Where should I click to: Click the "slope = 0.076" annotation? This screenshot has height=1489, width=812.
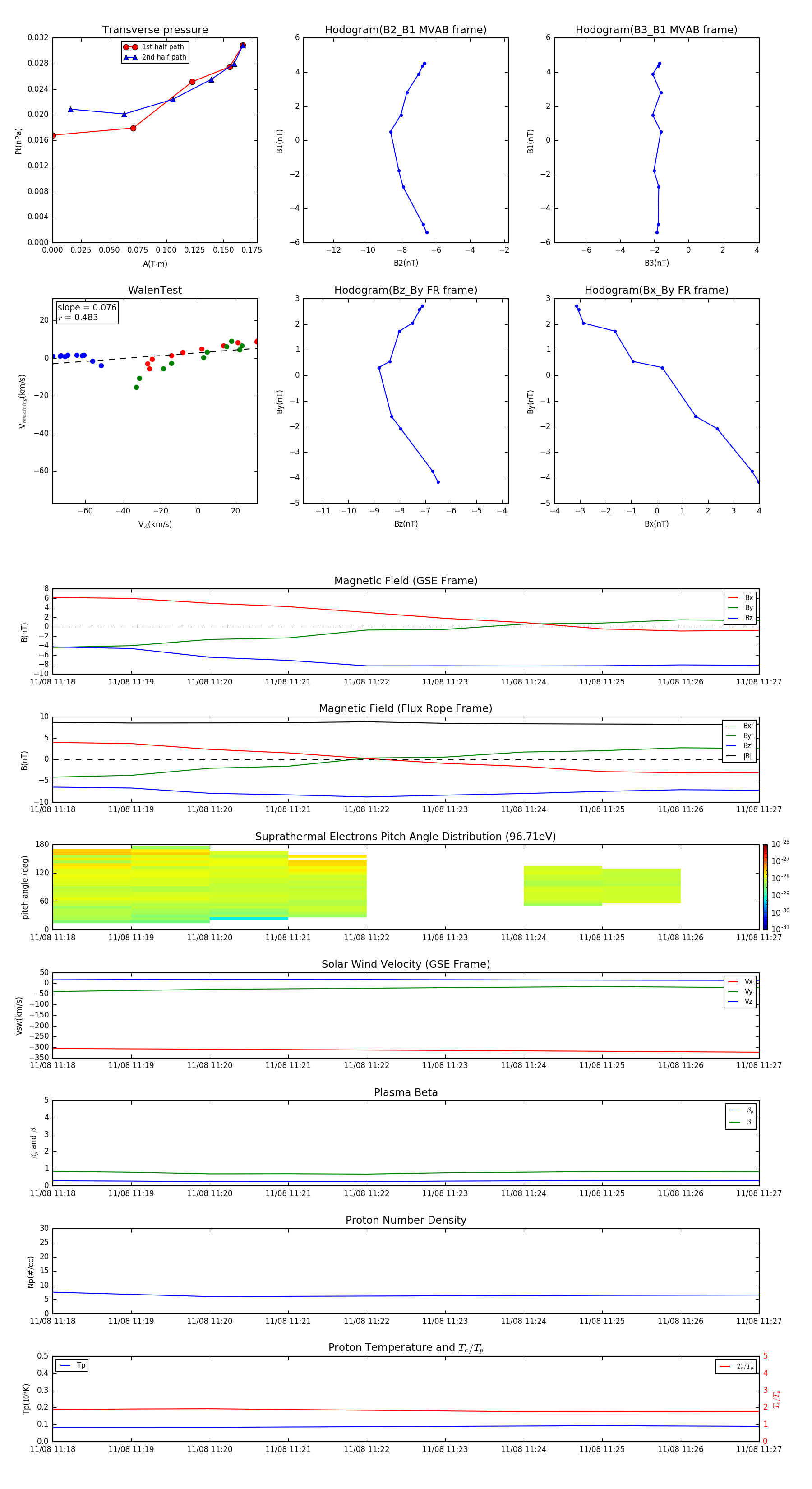pos(87,308)
